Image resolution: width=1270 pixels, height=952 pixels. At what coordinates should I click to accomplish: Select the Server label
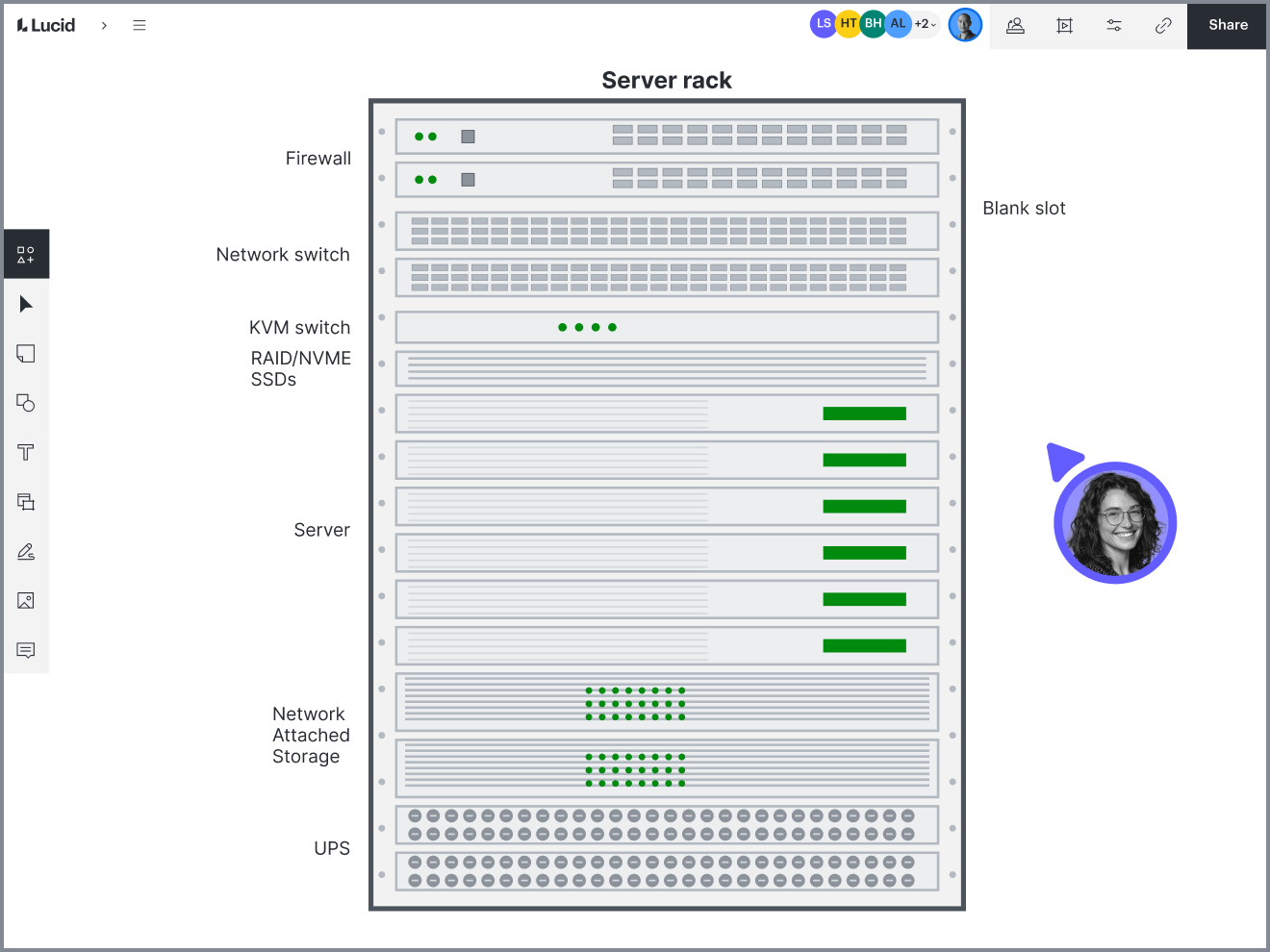[x=322, y=530]
